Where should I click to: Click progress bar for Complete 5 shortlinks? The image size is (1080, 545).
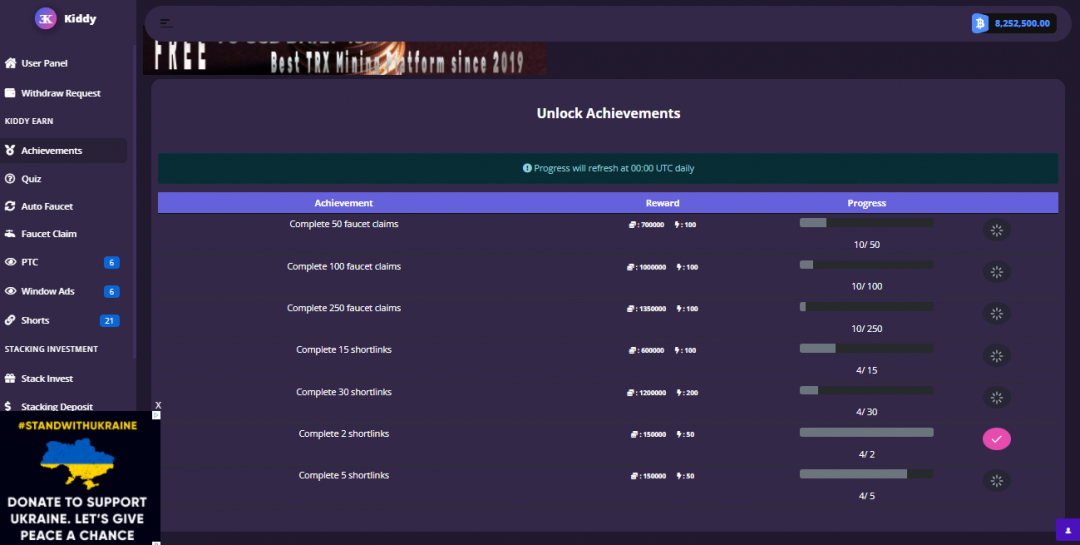[x=866, y=474]
